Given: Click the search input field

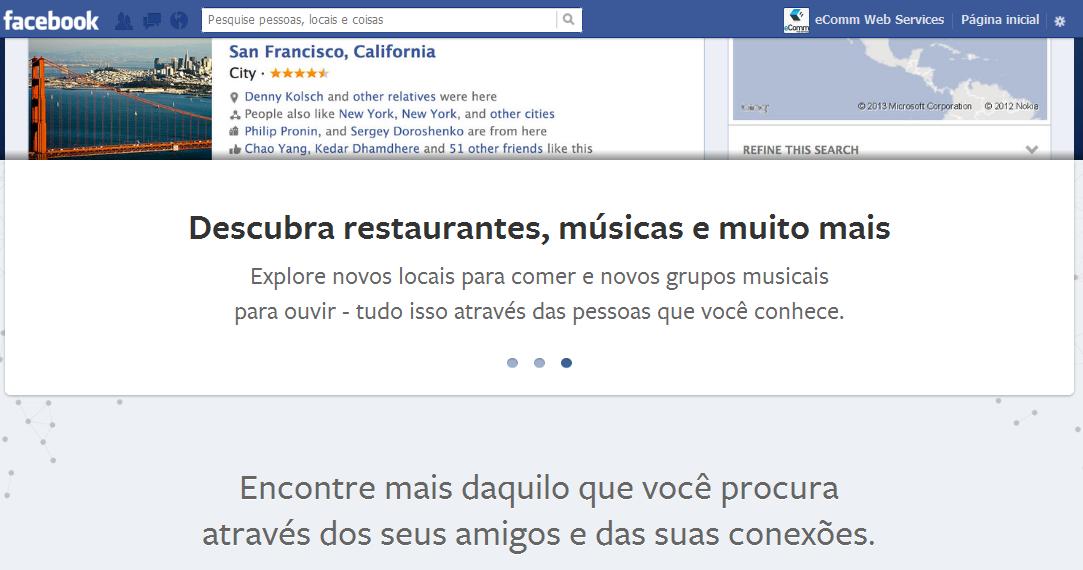Looking at the screenshot, I should point(379,19).
